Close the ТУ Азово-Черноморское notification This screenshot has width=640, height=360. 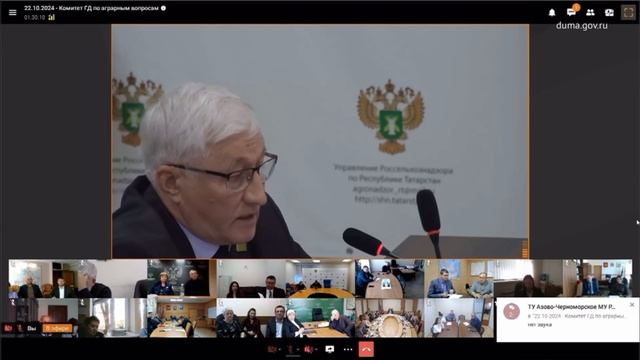pos(632,304)
